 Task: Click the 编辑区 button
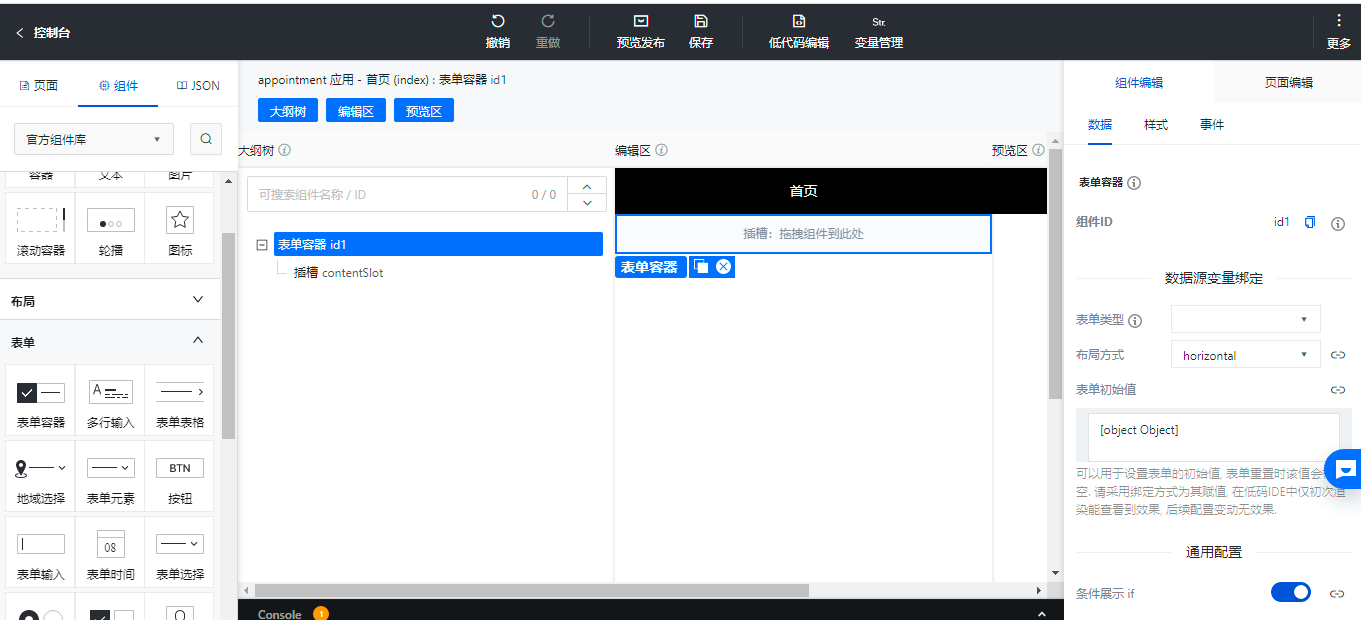pos(356,111)
